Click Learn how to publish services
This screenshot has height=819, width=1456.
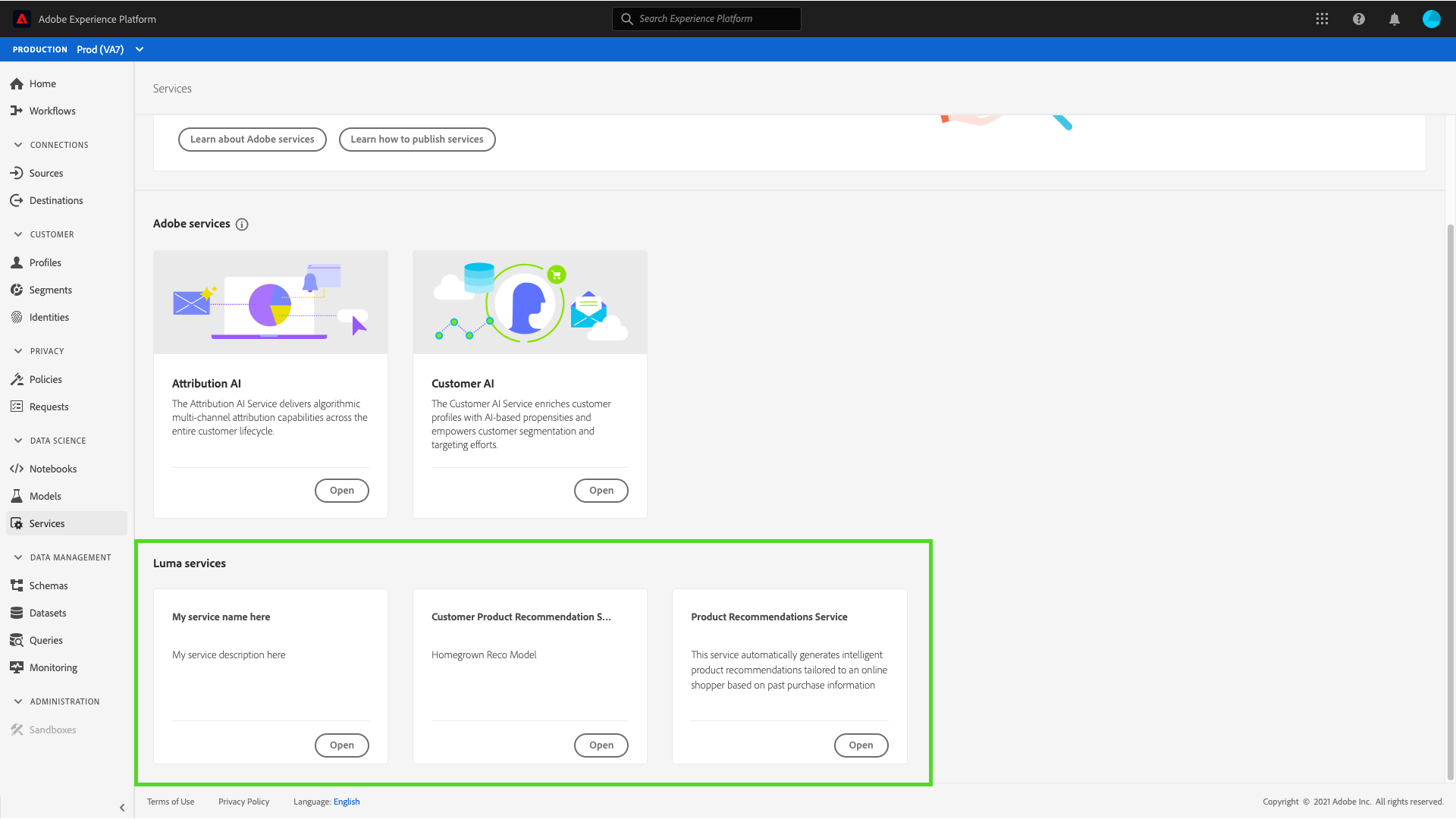[416, 140]
